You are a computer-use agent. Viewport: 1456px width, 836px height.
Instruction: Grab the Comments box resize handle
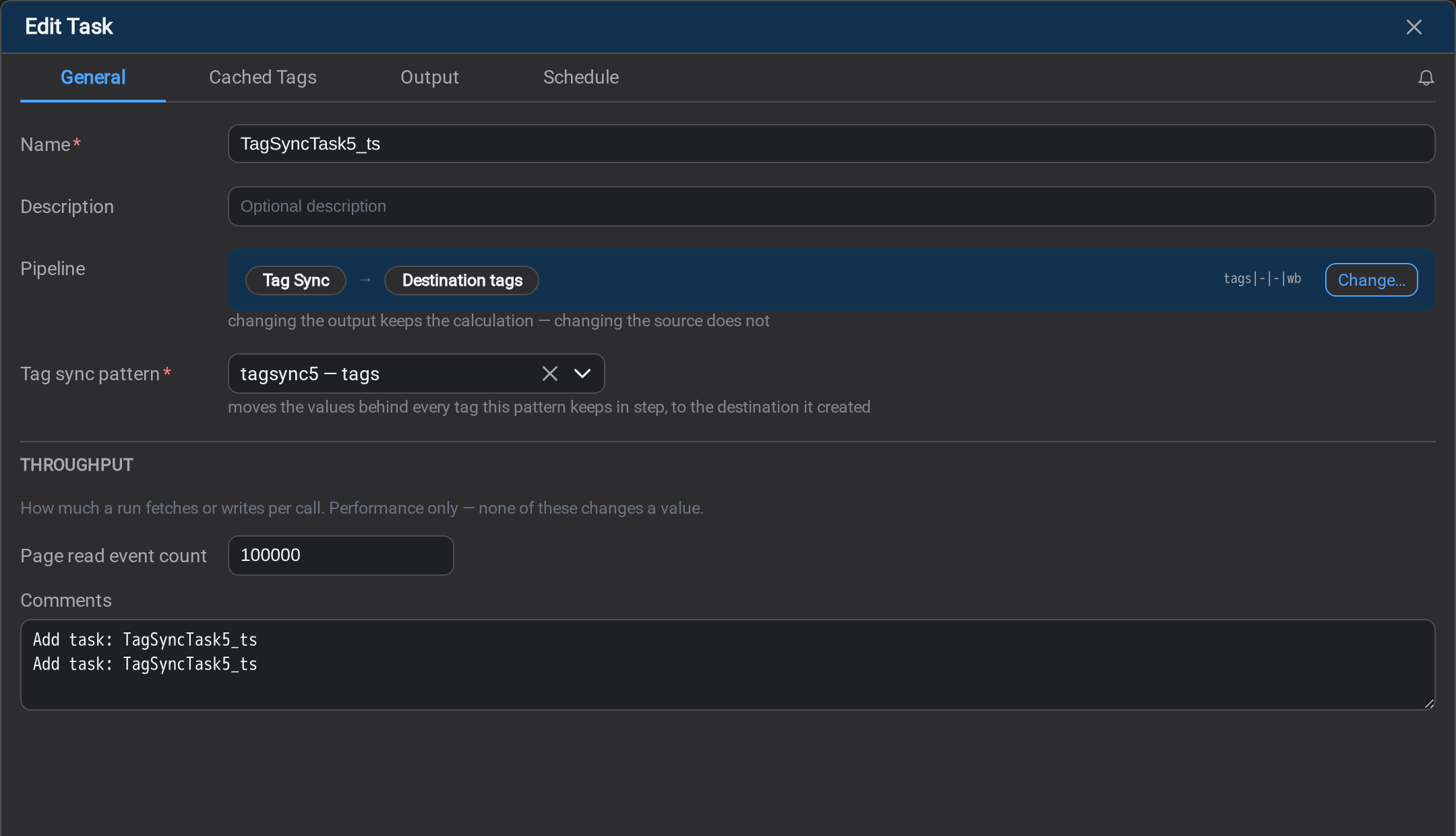click(1428, 703)
